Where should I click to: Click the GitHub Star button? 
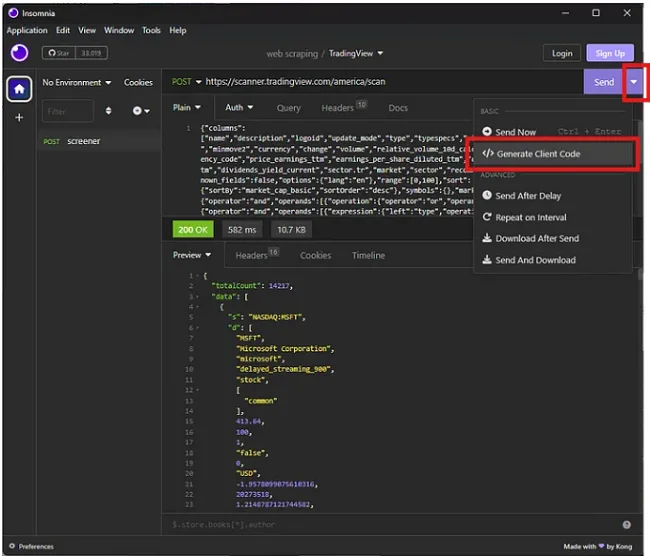point(58,53)
